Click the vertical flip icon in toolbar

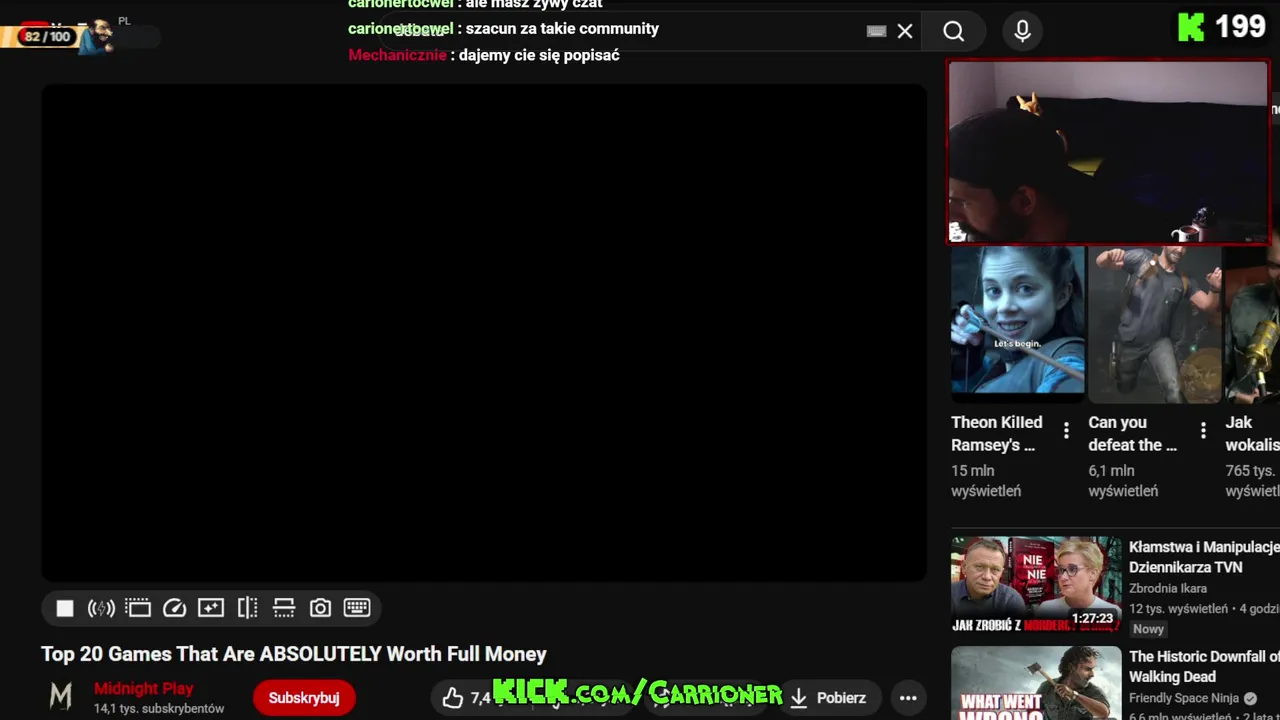(284, 608)
